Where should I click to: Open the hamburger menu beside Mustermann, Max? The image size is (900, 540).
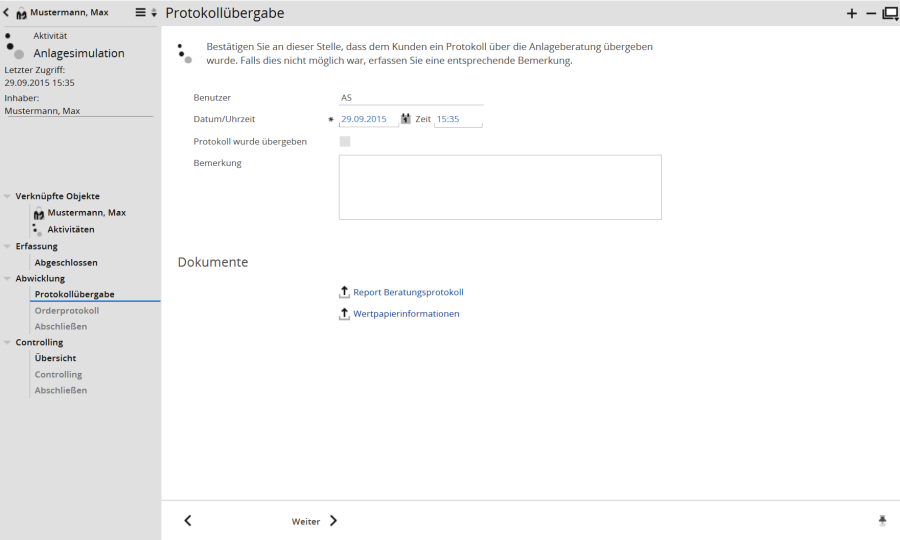[x=141, y=13]
